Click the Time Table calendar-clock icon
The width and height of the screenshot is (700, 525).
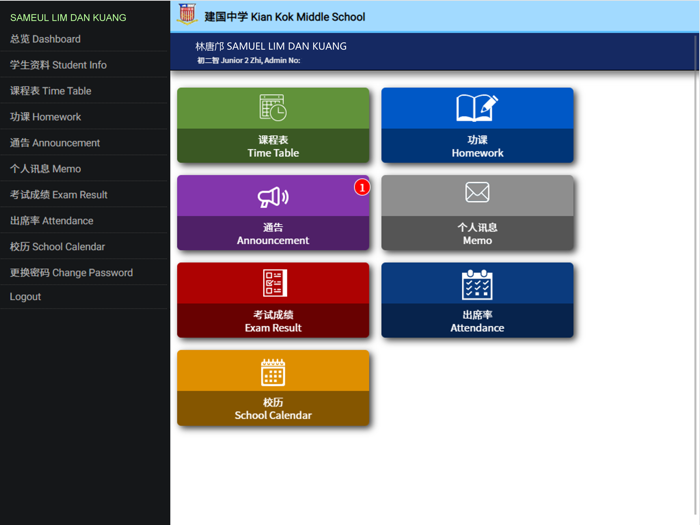coord(273,108)
